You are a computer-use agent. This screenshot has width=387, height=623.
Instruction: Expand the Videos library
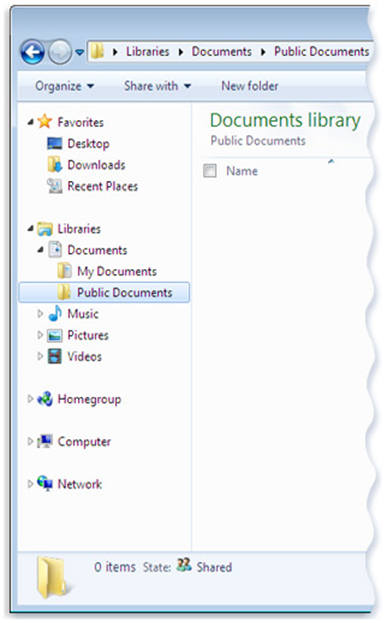(x=40, y=356)
